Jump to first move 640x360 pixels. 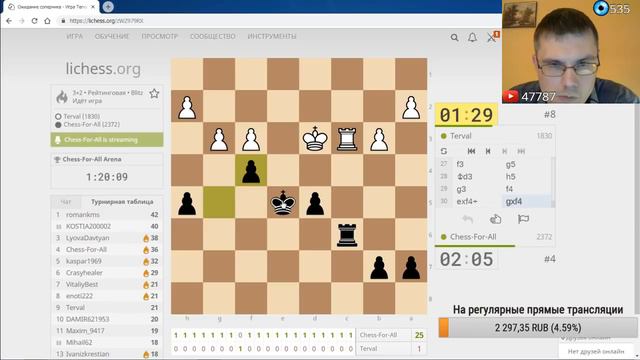471,151
